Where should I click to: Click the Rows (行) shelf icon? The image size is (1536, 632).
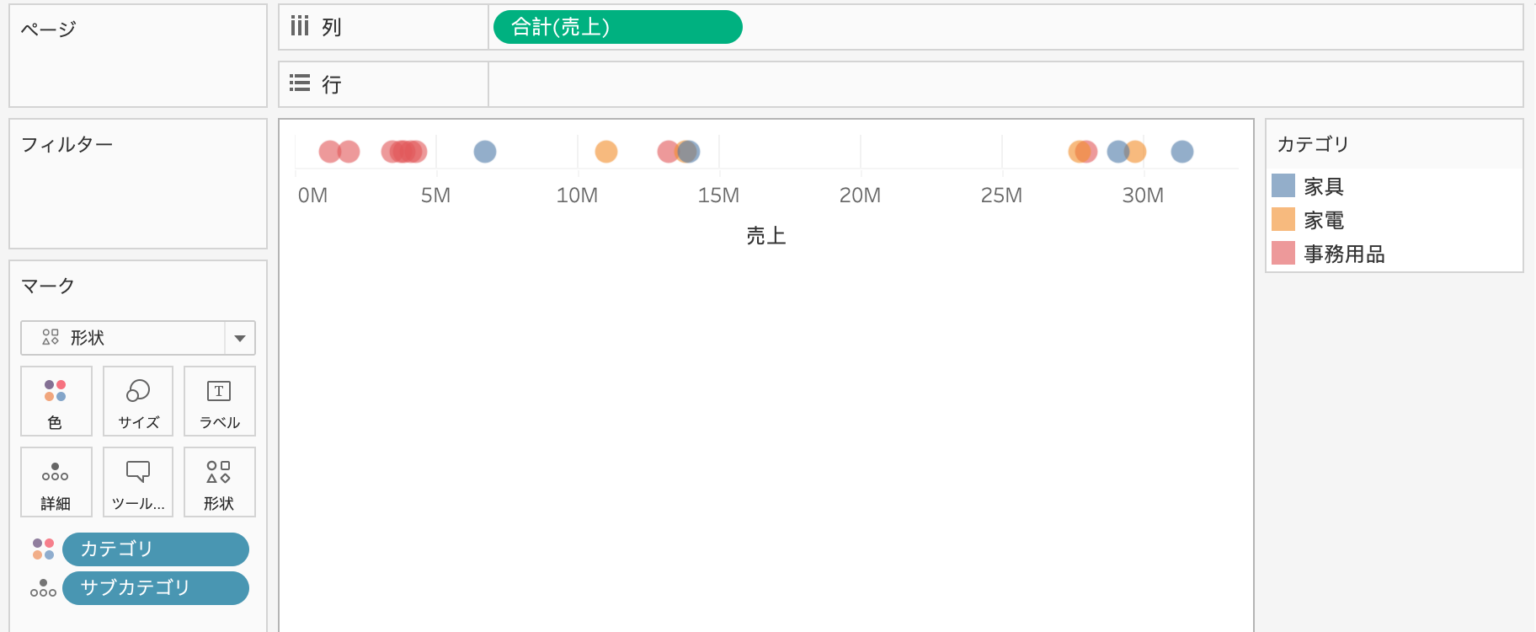pyautogui.click(x=299, y=83)
